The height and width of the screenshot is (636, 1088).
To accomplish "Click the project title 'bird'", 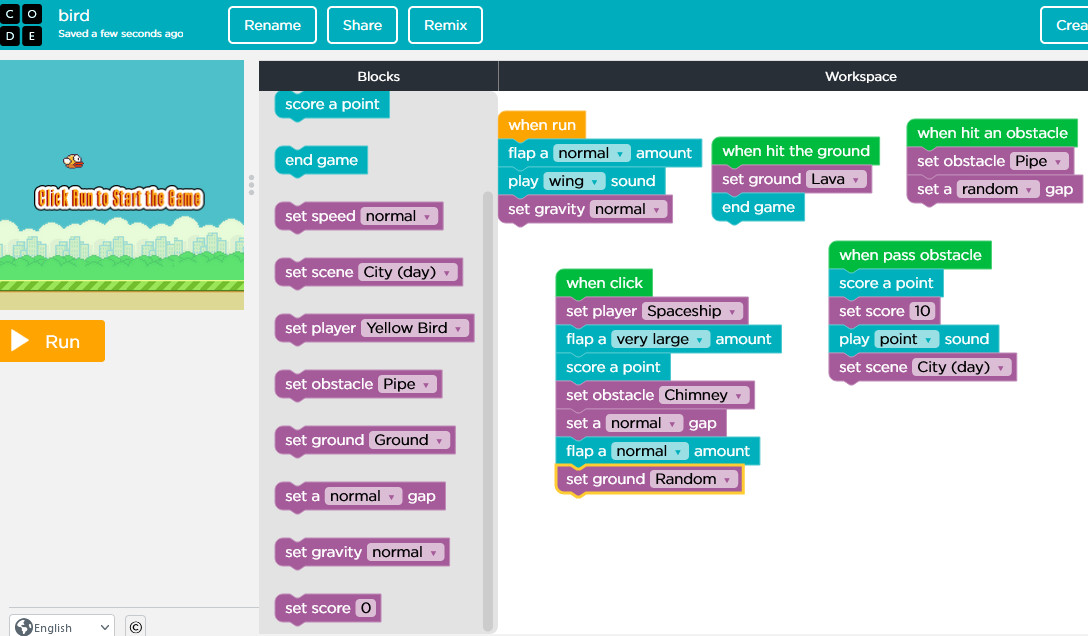I will coord(74,15).
